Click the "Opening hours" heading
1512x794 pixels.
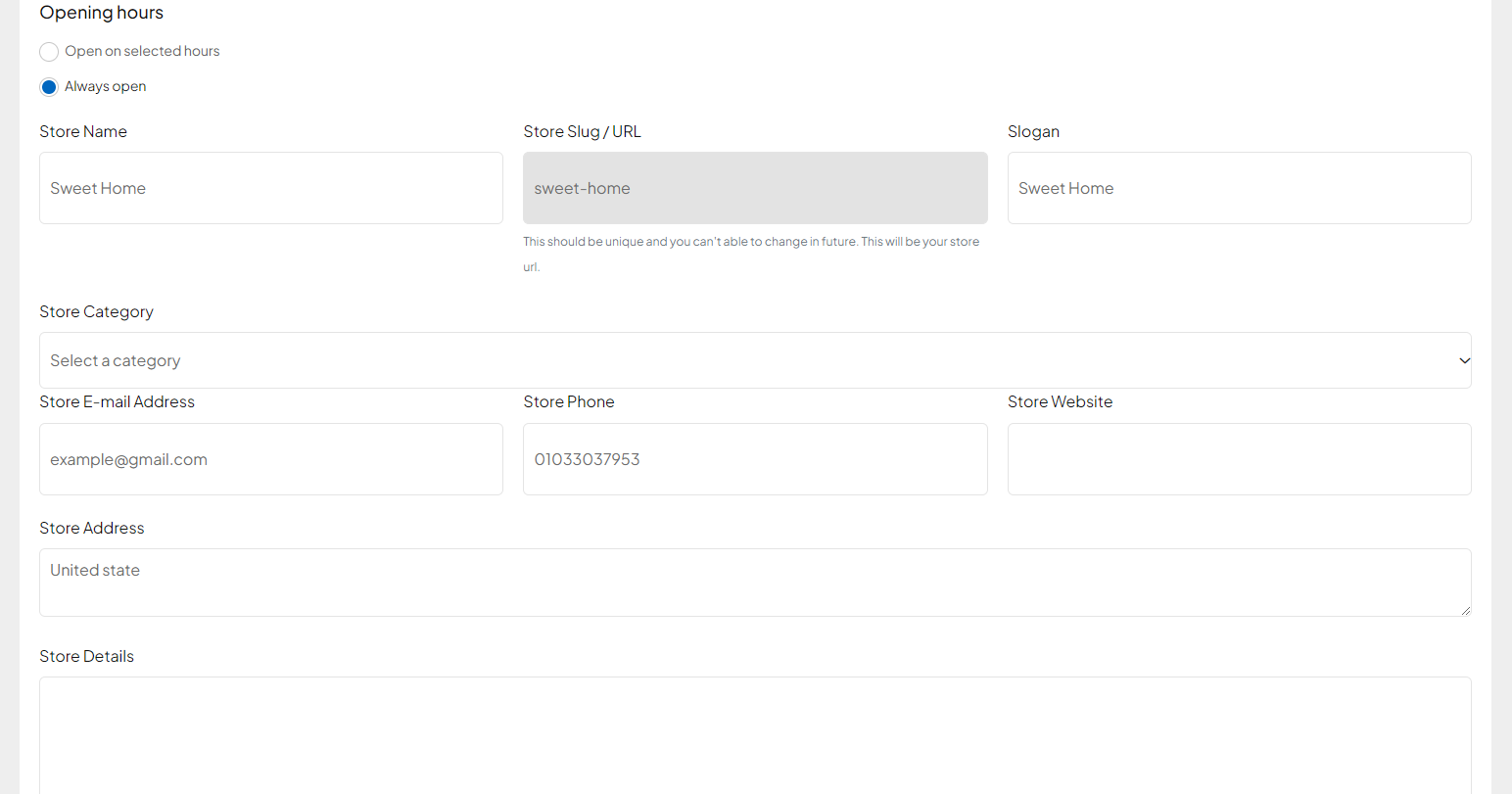pyautogui.click(x=101, y=13)
